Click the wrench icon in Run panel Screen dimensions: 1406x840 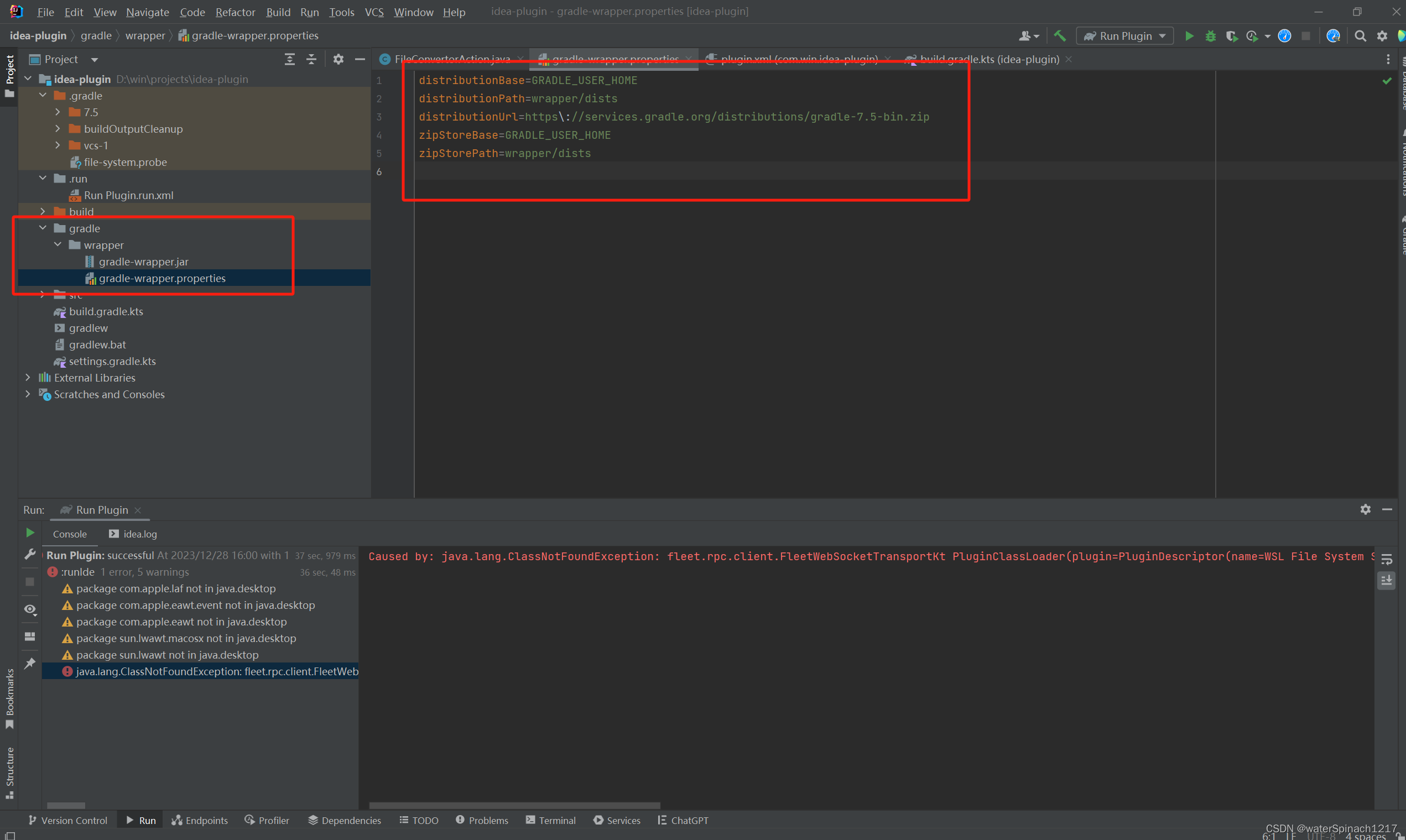point(30,554)
